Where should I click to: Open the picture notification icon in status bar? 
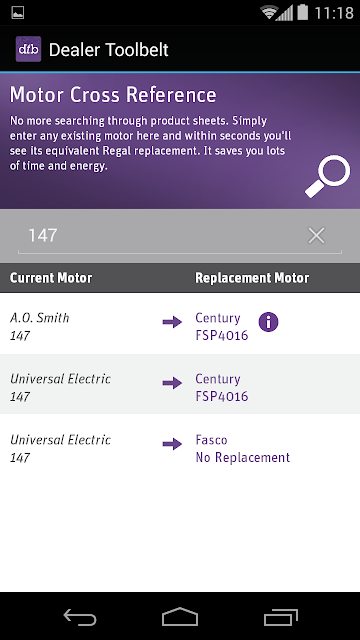(x=18, y=13)
